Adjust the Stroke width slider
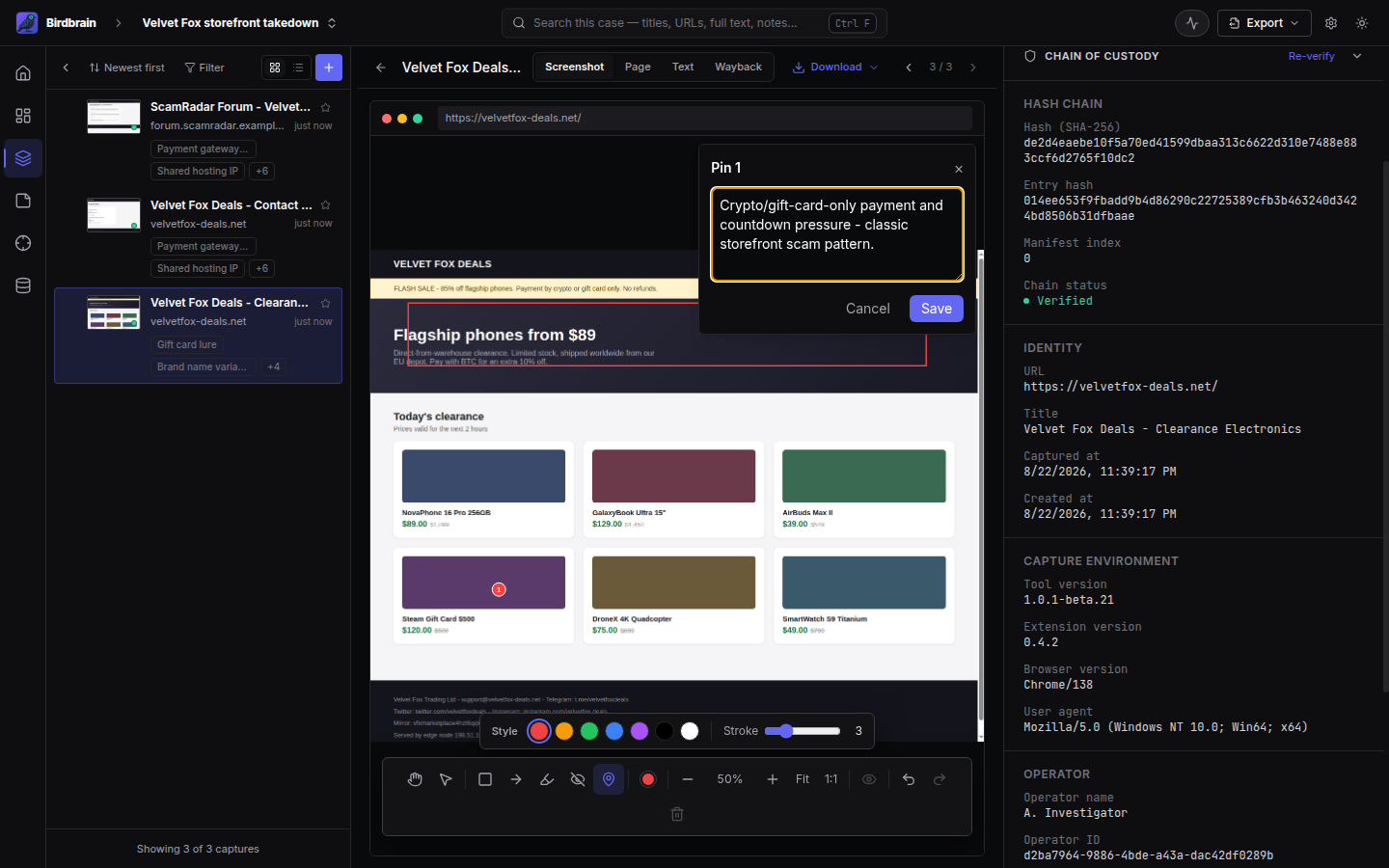The width and height of the screenshot is (1389, 868). pyautogui.click(x=803, y=731)
